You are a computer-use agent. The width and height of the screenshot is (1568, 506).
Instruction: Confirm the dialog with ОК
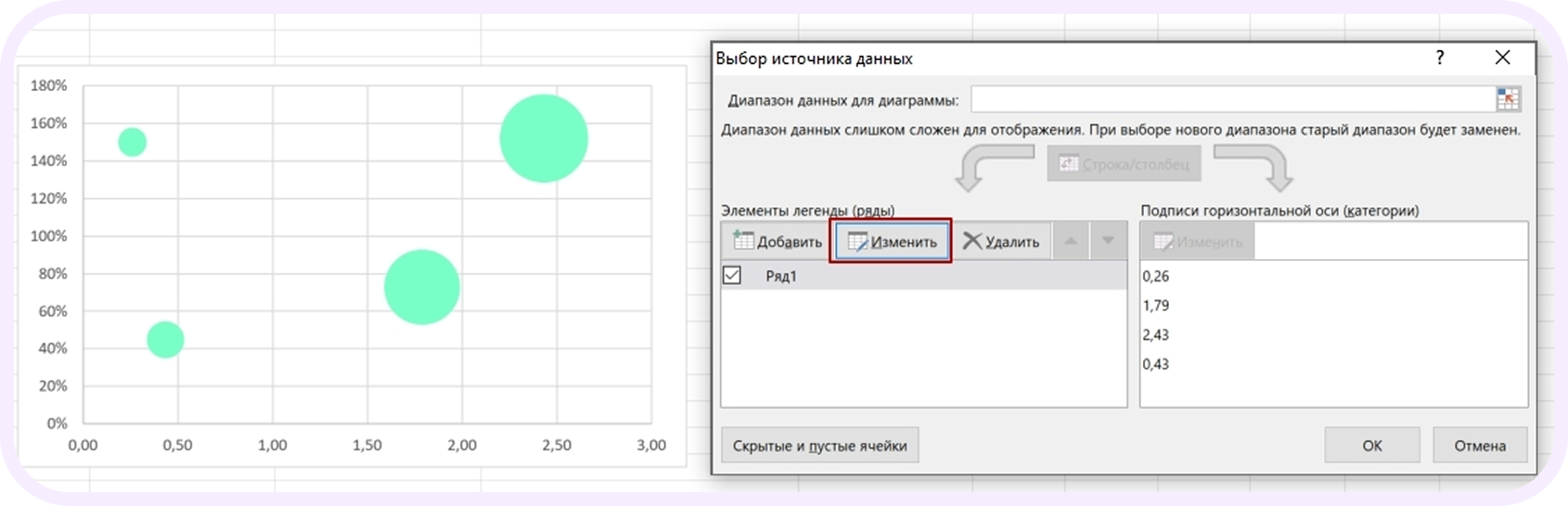coord(1372,446)
